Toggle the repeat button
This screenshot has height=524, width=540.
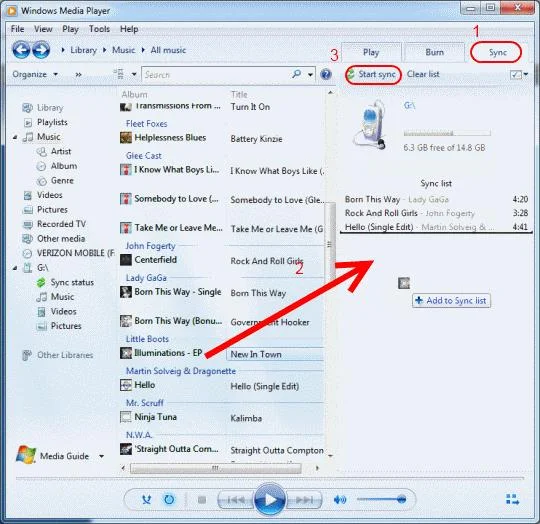pyautogui.click(x=169, y=500)
